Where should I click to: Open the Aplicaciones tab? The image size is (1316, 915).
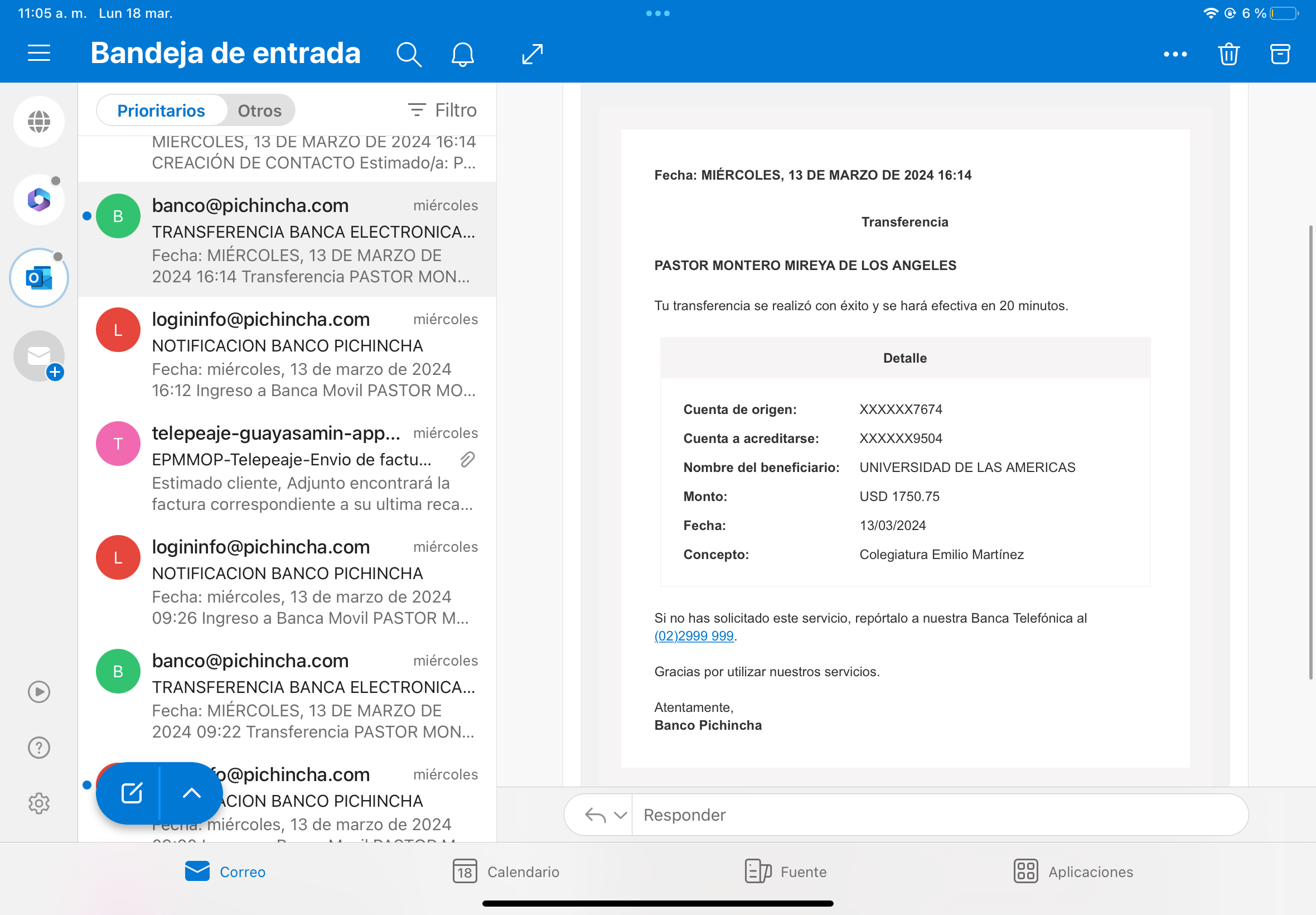[x=1073, y=871]
